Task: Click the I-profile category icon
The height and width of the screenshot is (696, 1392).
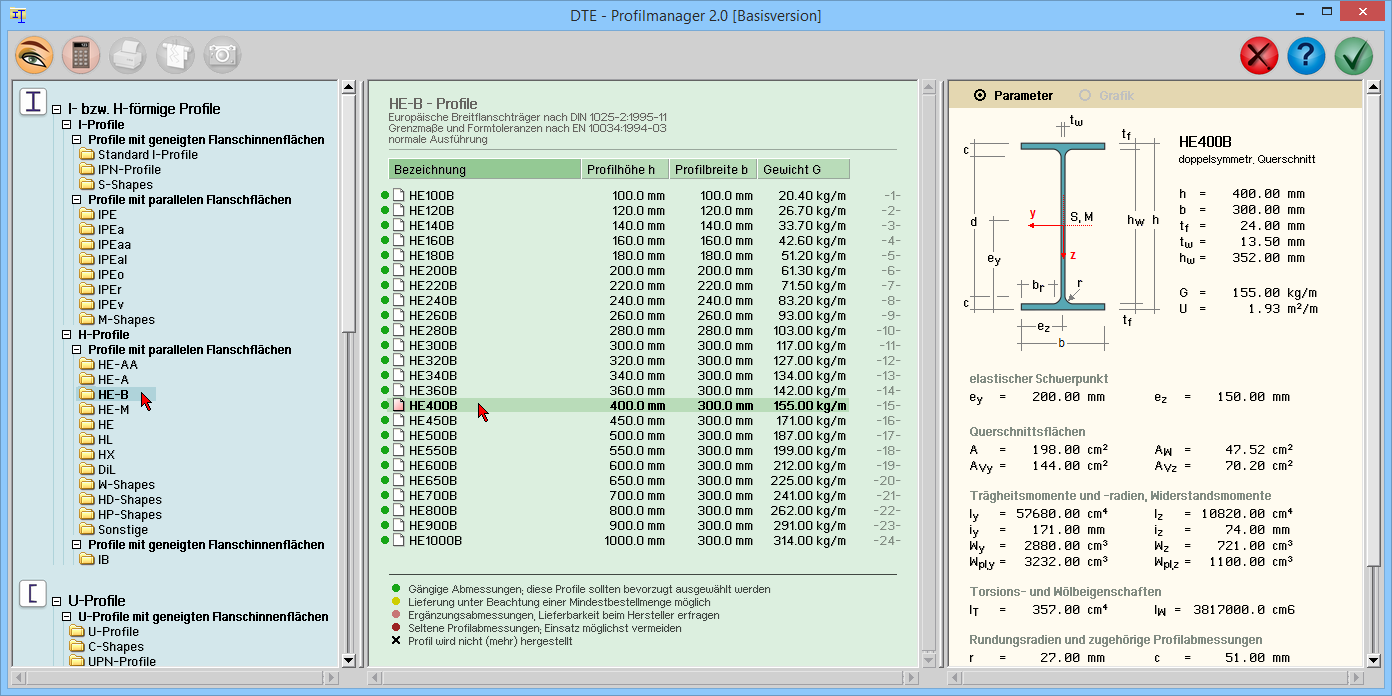Action: [33, 102]
